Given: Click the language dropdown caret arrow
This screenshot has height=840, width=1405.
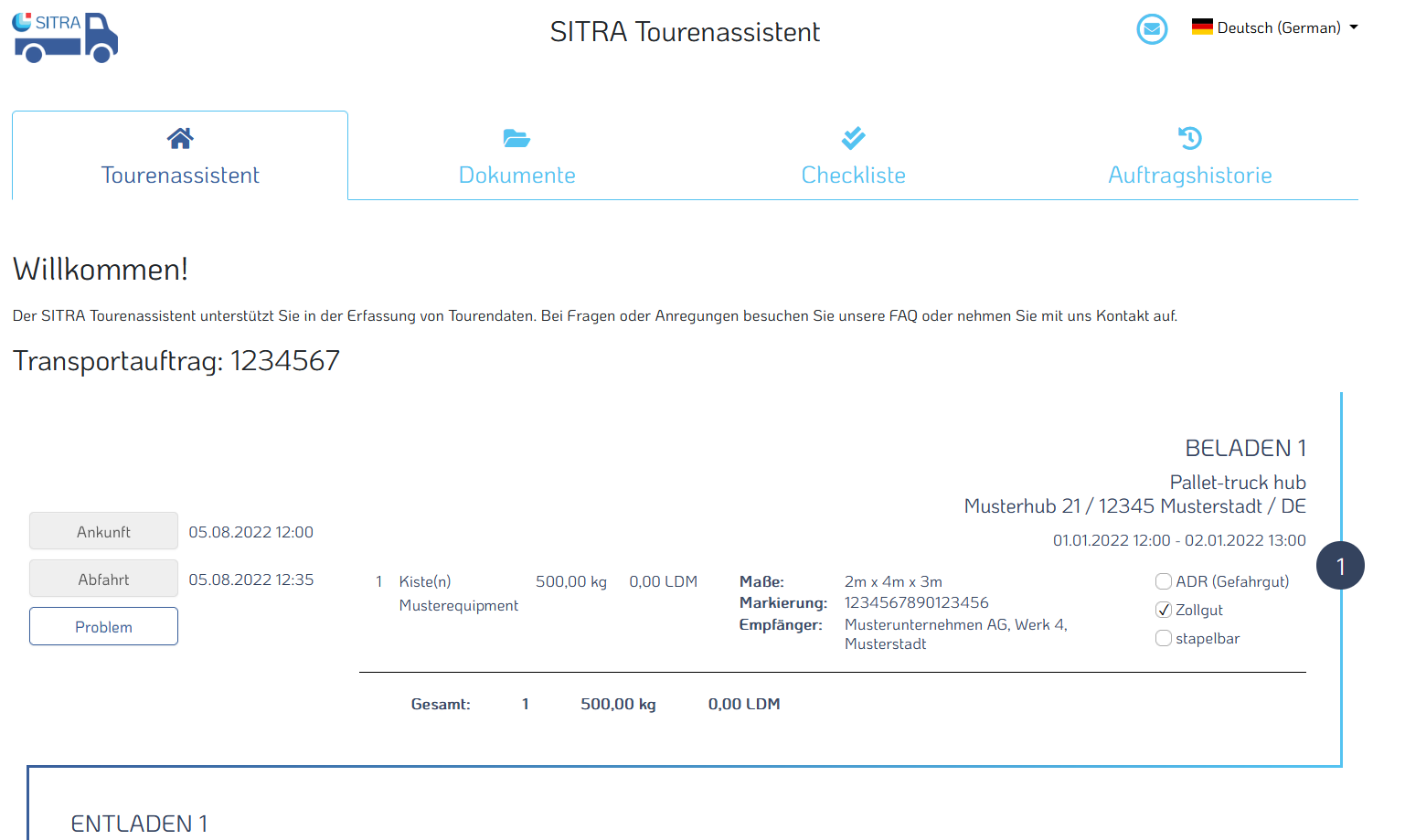Looking at the screenshot, I should 1354,27.
